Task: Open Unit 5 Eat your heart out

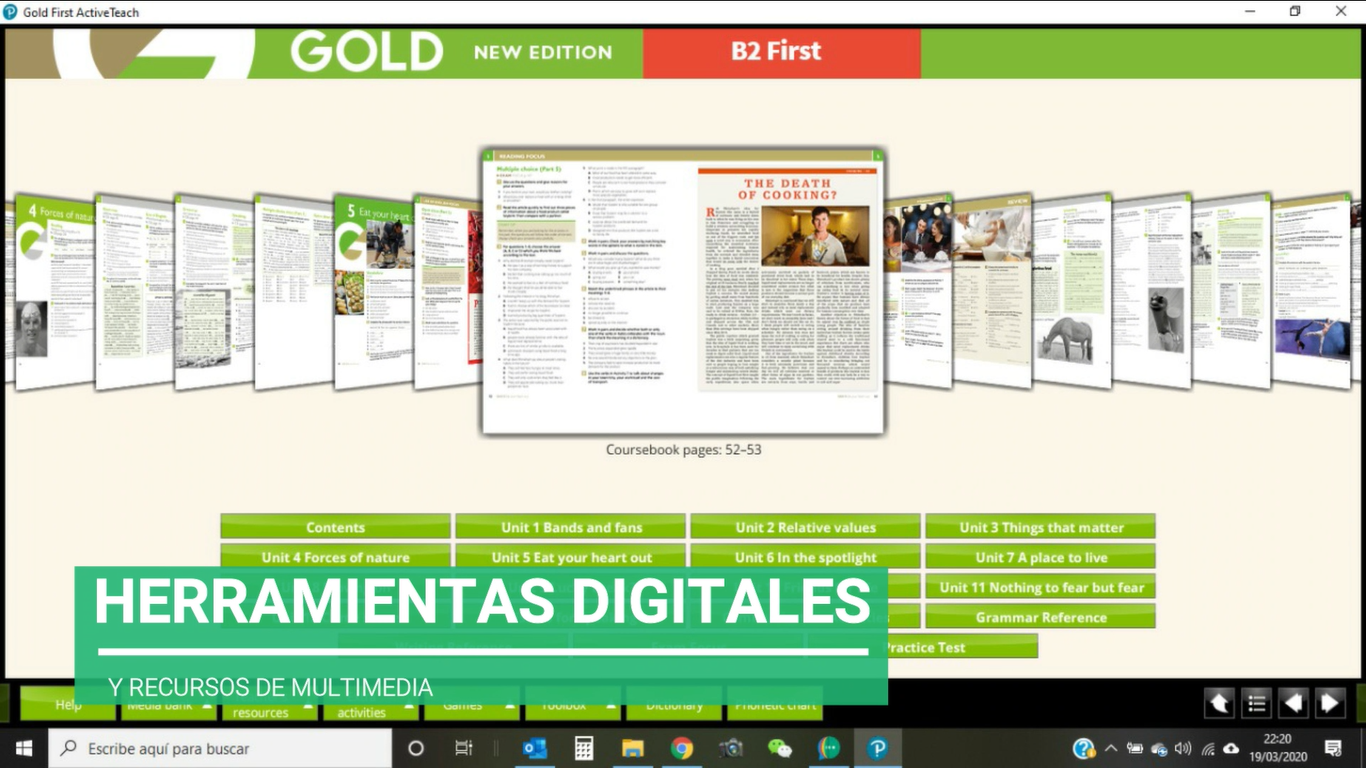Action: point(571,557)
